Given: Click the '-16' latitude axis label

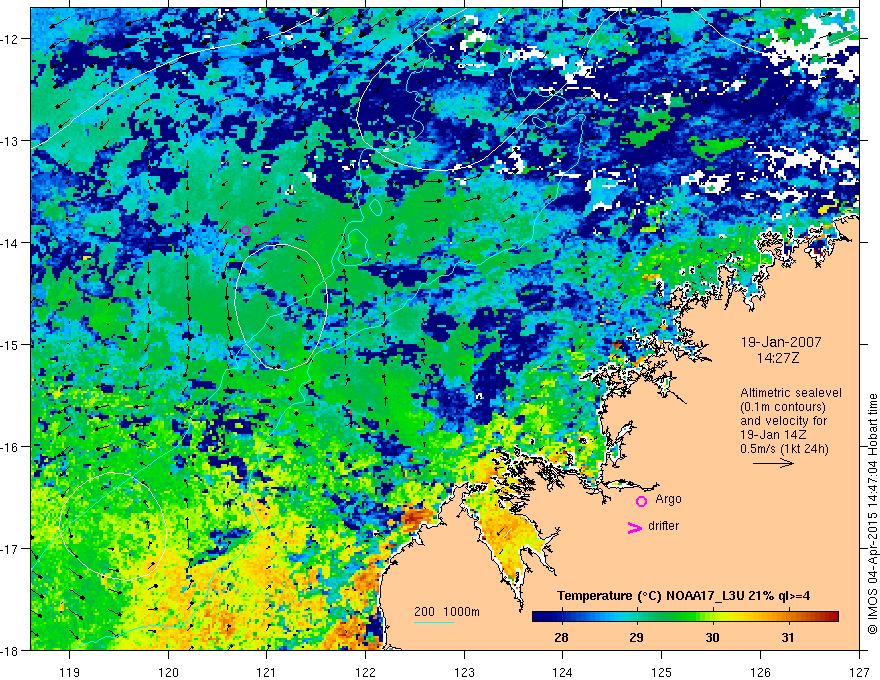Looking at the screenshot, I should tap(11, 447).
